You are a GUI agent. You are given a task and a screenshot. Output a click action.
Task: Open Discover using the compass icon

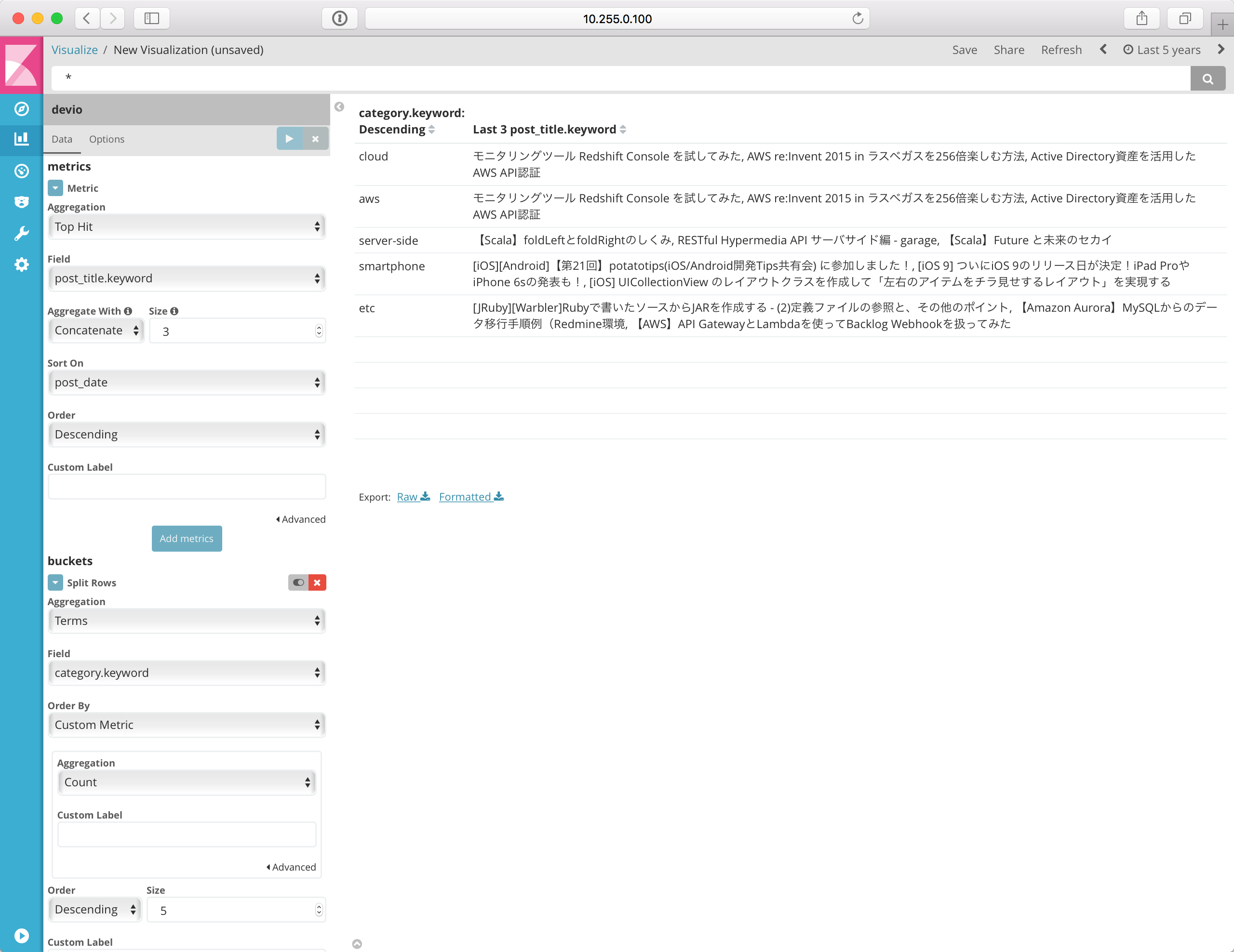[22, 109]
